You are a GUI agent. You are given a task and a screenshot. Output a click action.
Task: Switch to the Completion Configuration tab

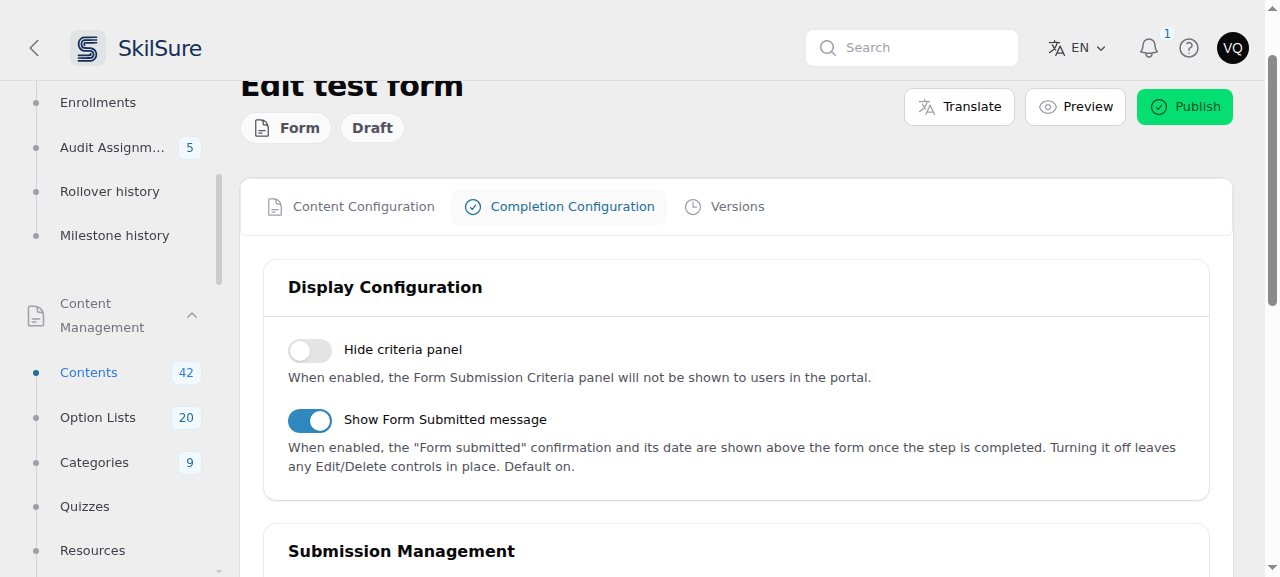[x=559, y=207]
